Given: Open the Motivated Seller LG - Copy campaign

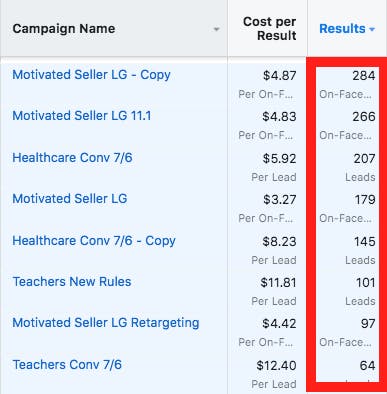Looking at the screenshot, I should click(x=91, y=75).
